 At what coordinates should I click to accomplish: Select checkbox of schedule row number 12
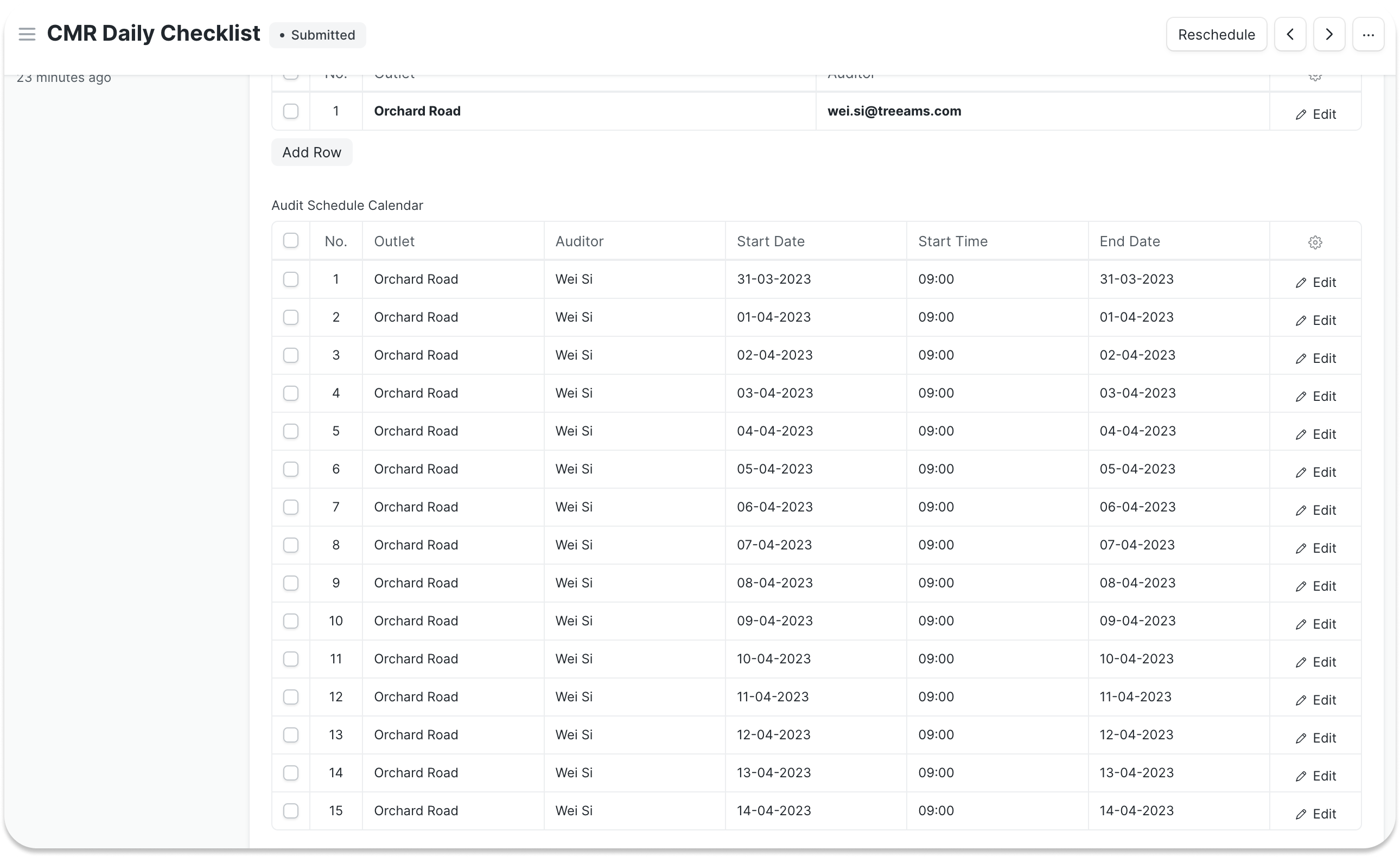pyautogui.click(x=291, y=698)
